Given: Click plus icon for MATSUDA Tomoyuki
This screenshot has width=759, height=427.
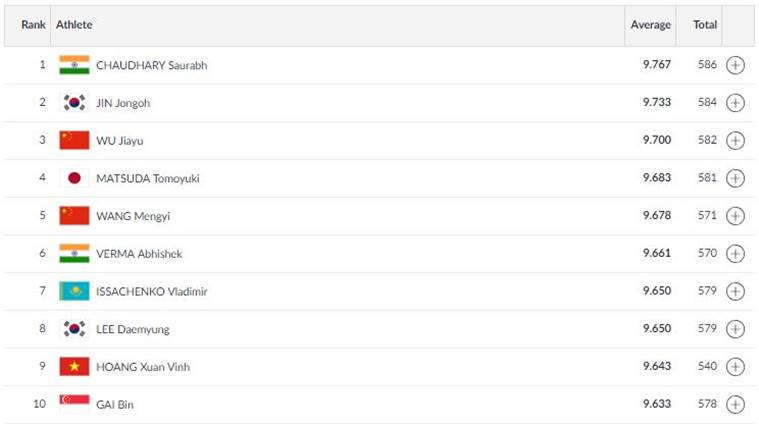Looking at the screenshot, I should pos(735,178).
